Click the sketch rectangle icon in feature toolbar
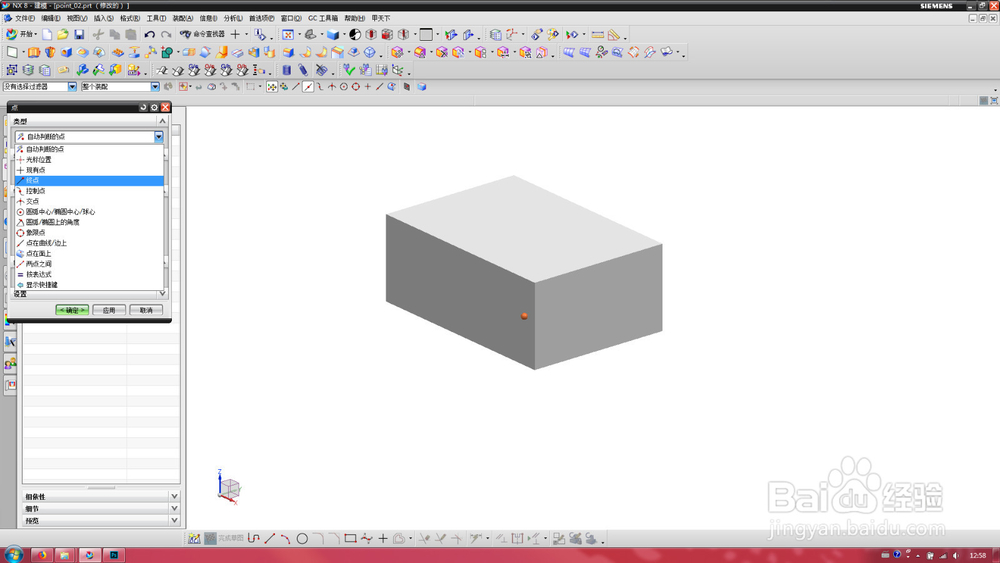This screenshot has width=1000, height=563. [12, 52]
